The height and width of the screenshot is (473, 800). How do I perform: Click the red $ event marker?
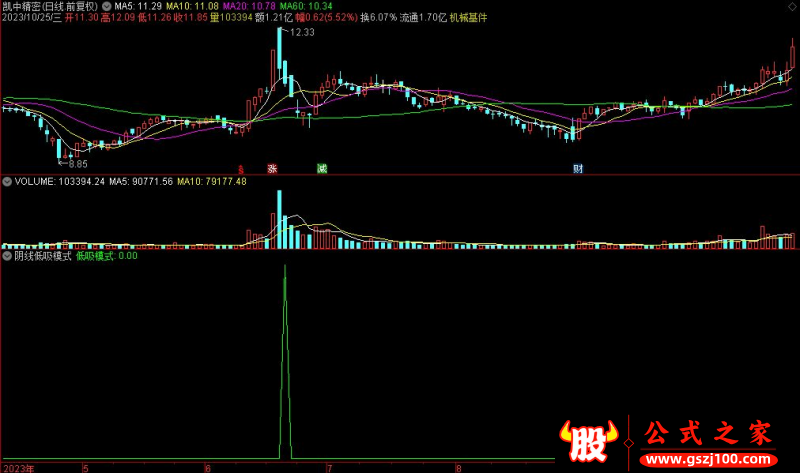(x=241, y=169)
